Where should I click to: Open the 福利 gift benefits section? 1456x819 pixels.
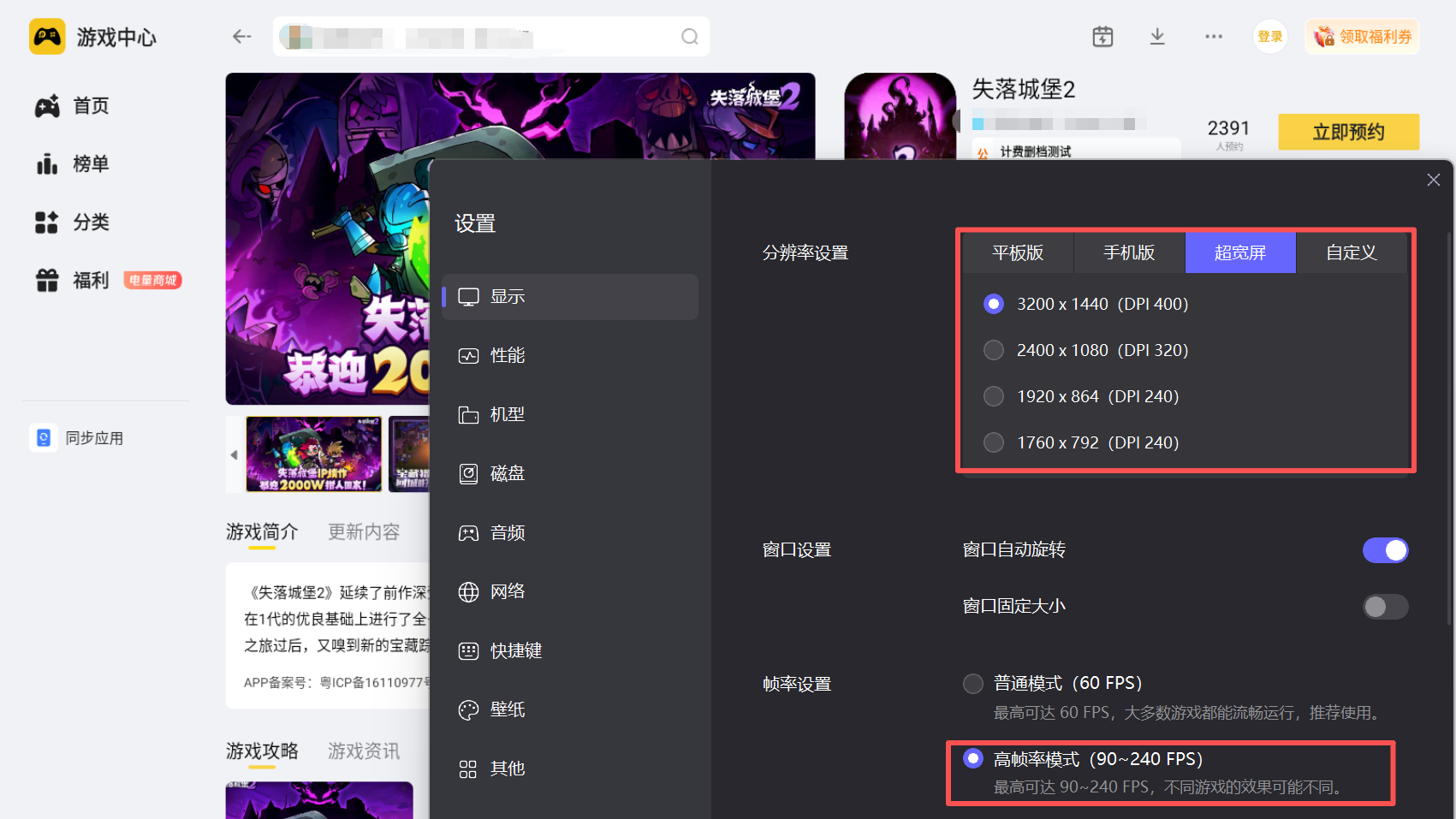[73, 281]
